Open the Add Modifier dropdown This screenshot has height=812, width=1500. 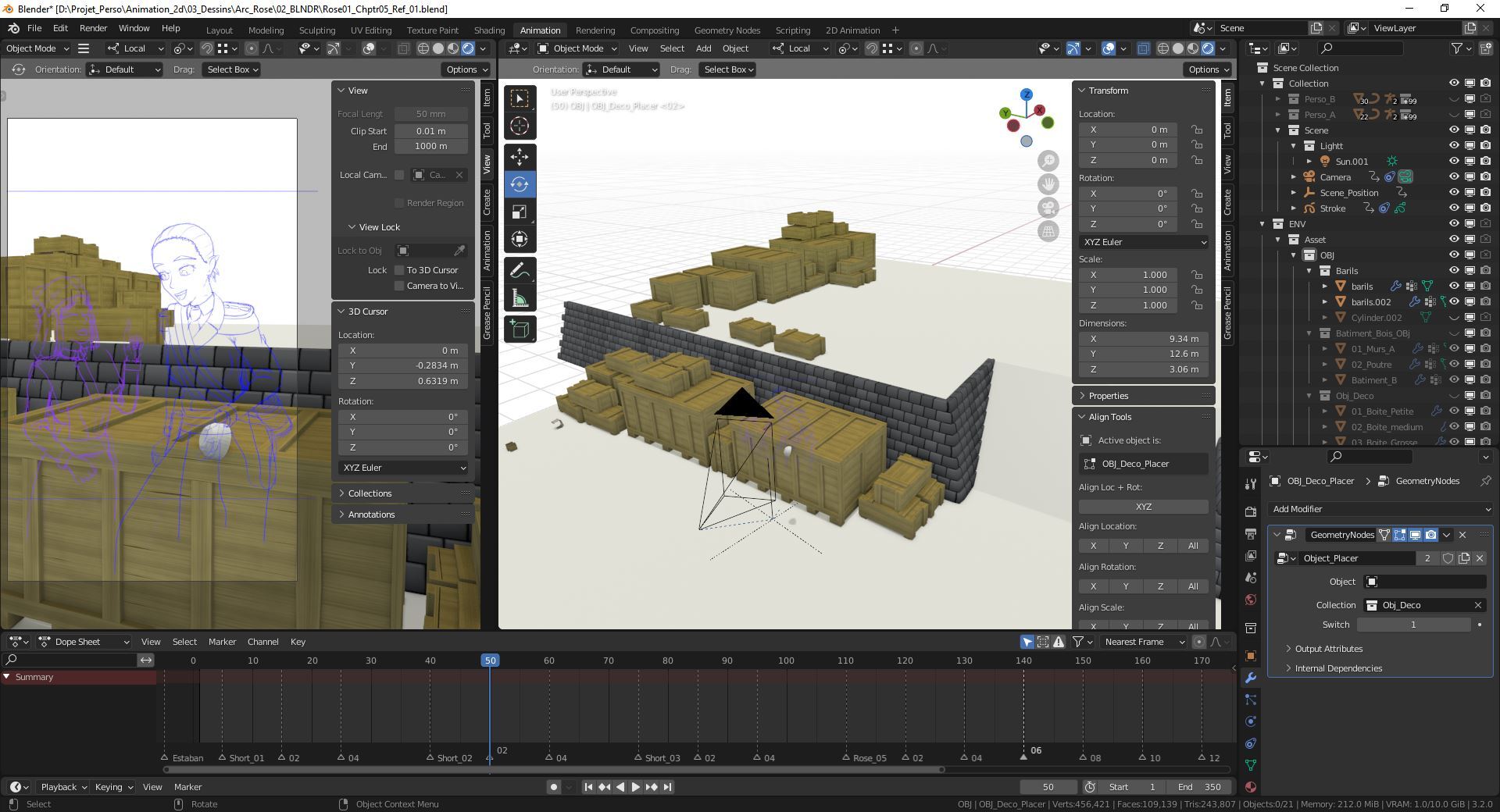click(x=1380, y=509)
